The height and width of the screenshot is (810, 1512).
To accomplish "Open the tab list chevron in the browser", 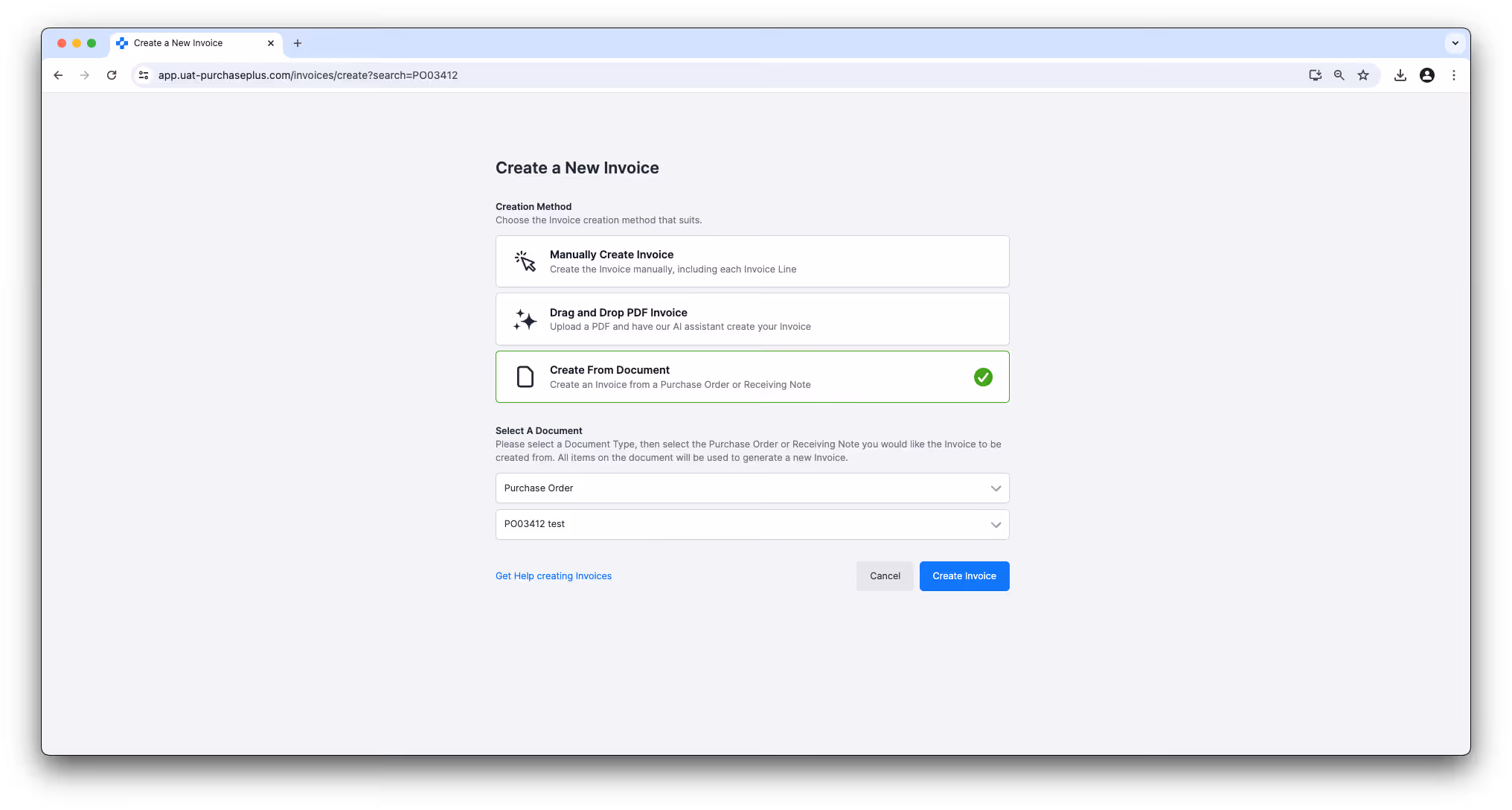I will 1455,43.
